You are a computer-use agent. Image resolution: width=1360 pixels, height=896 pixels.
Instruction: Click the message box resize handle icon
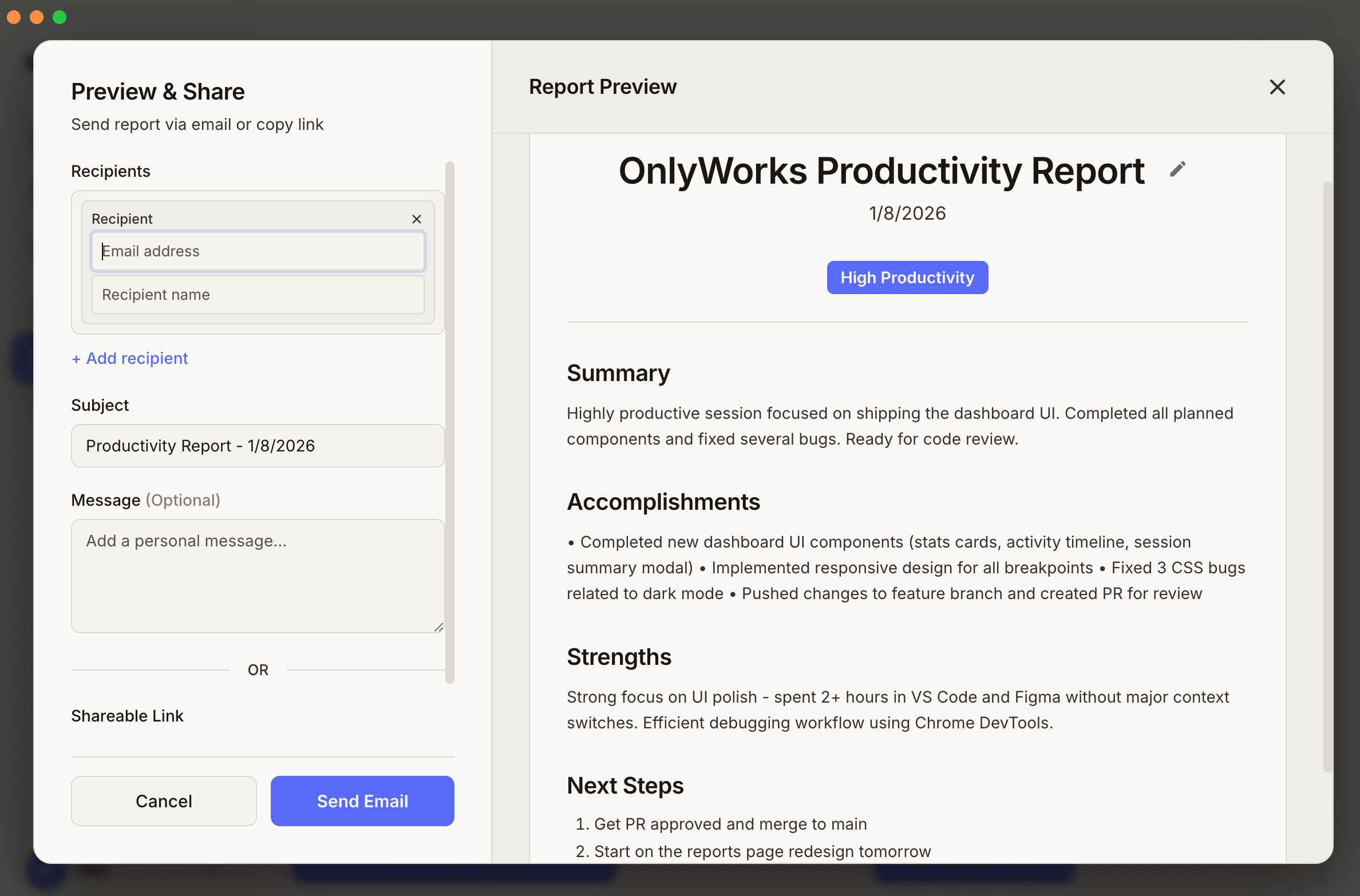point(438,627)
